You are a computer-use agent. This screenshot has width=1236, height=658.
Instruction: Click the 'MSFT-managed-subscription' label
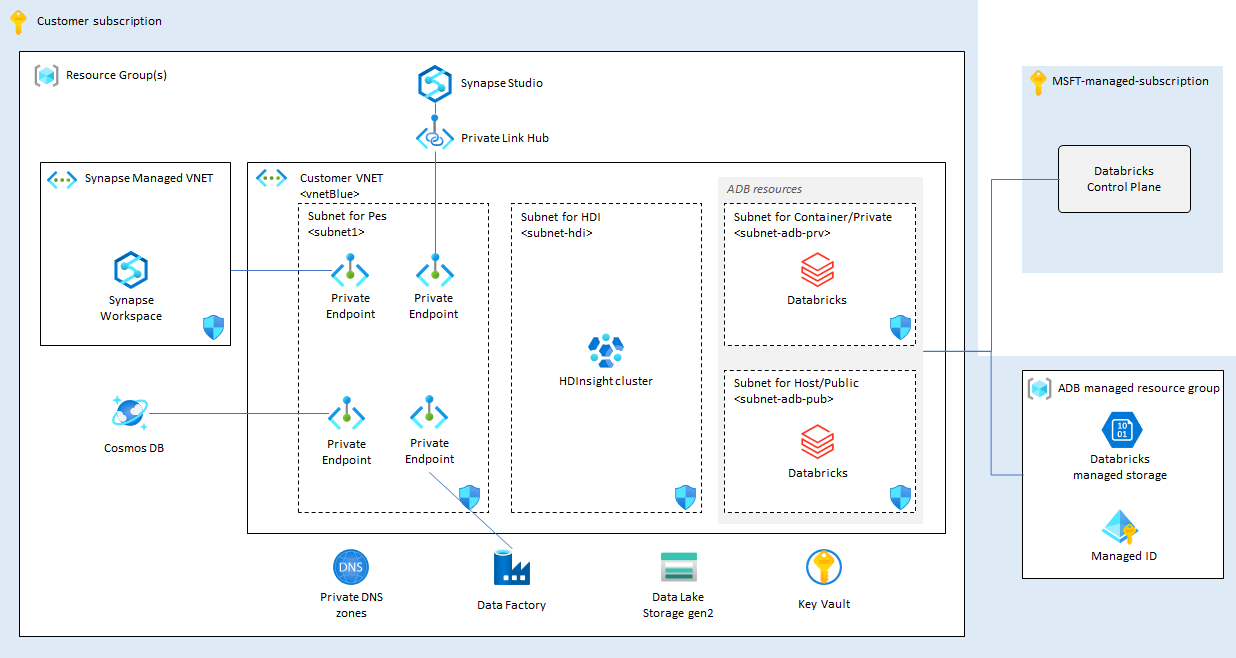click(x=1131, y=81)
